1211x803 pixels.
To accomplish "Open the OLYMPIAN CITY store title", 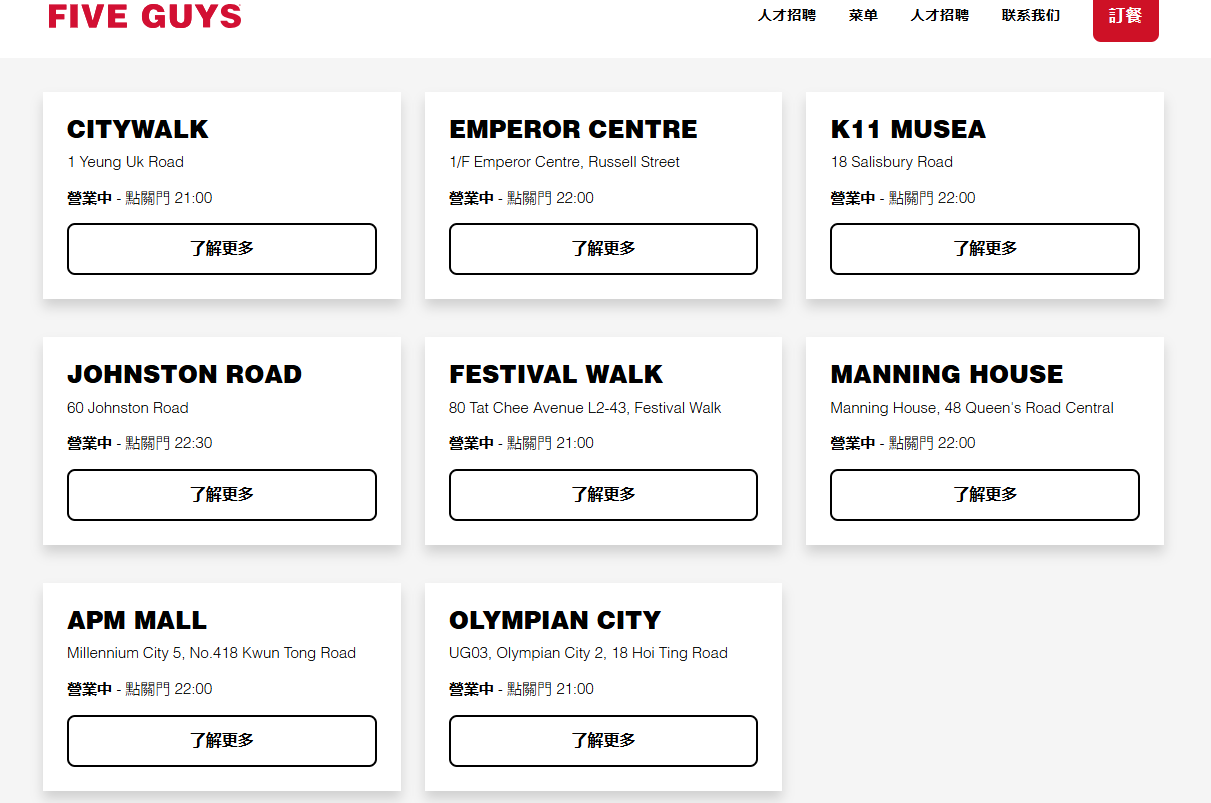I will point(555,621).
